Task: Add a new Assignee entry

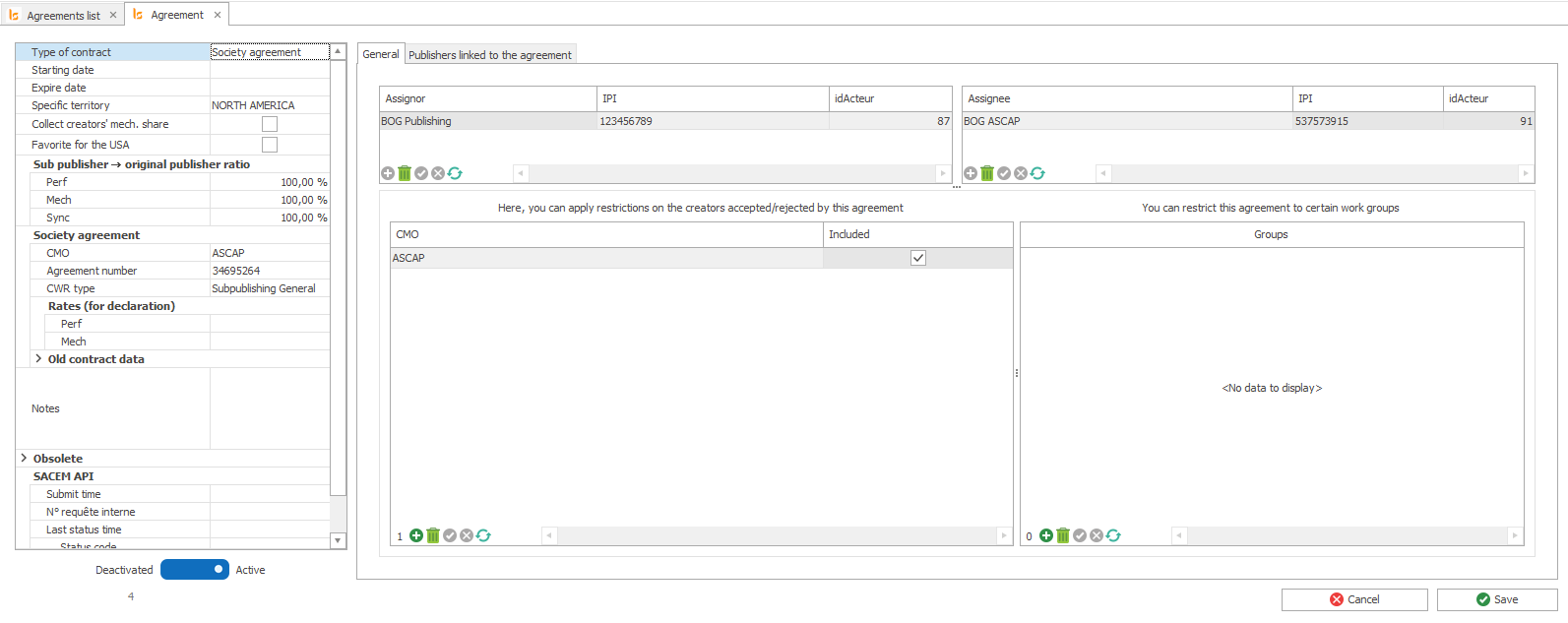Action: click(x=971, y=173)
